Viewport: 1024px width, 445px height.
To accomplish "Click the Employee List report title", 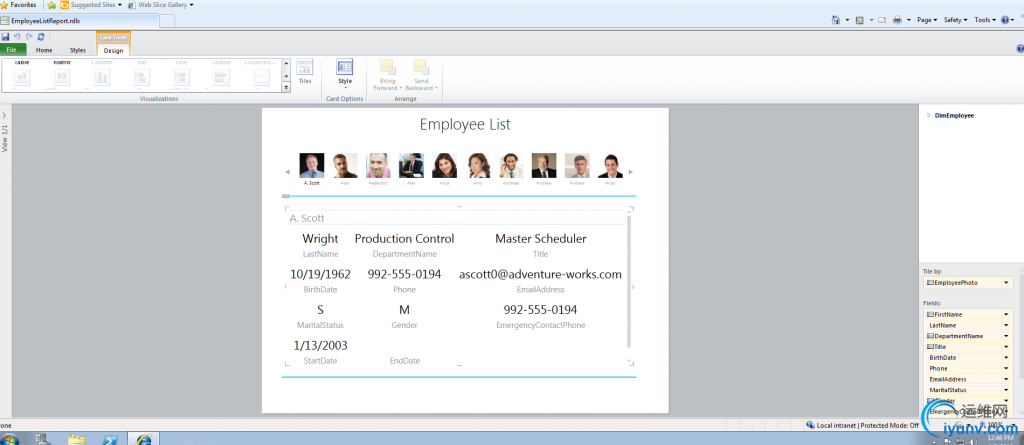I will coord(465,124).
